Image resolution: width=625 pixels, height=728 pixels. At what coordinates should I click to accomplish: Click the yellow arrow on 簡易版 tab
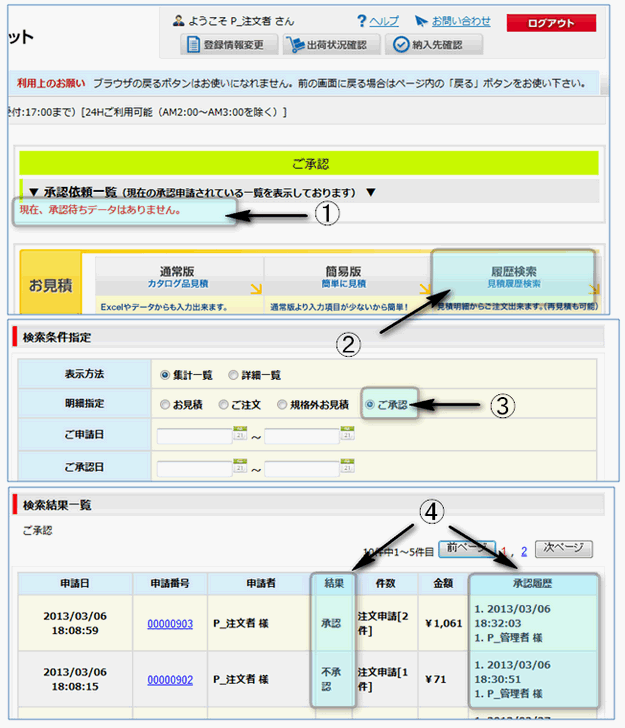424,289
